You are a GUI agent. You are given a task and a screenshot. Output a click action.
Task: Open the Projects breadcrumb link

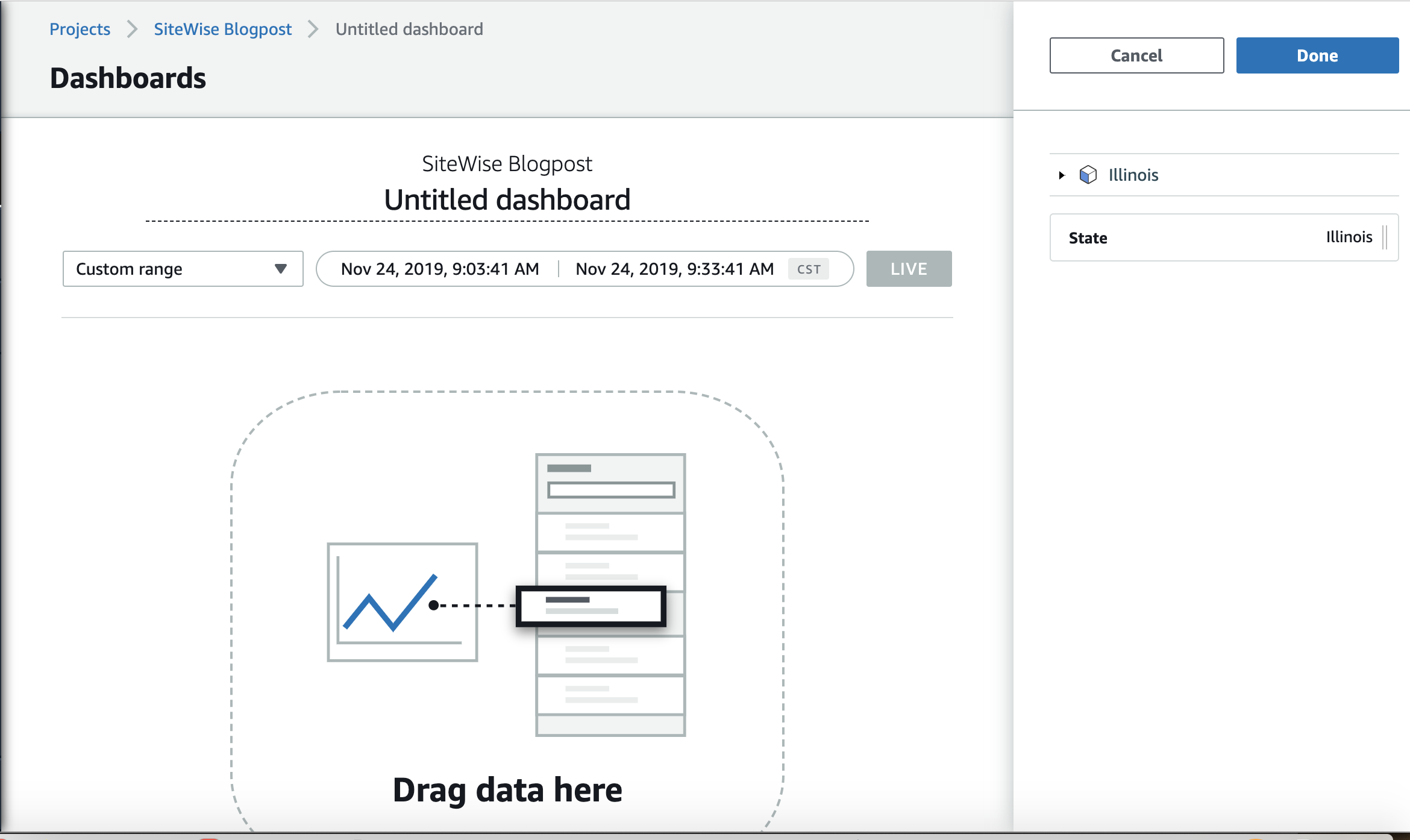[80, 29]
